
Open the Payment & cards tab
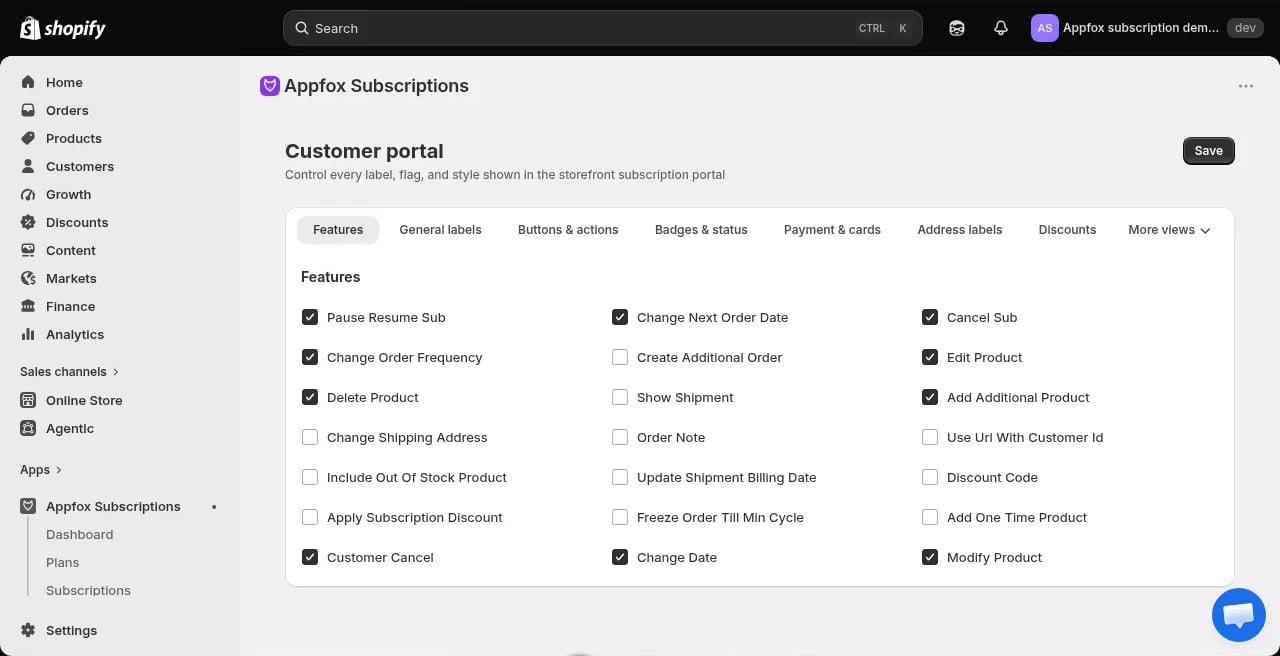(x=832, y=230)
